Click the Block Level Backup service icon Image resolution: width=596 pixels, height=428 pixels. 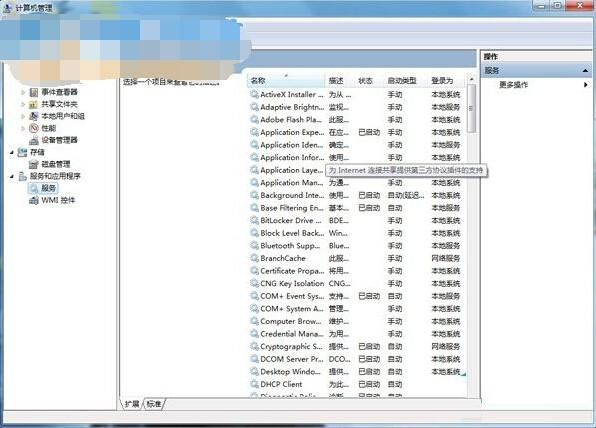254,233
